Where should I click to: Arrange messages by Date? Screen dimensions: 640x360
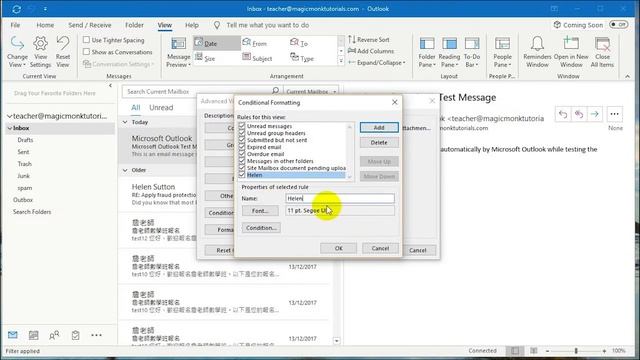(216, 43)
